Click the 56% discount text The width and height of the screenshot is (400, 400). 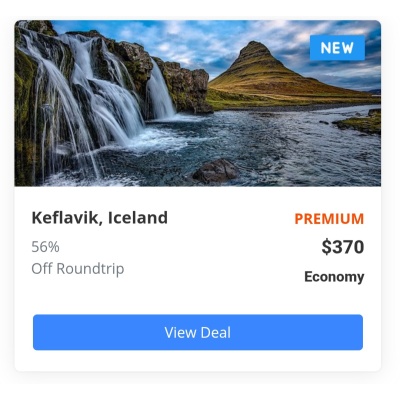click(45, 247)
